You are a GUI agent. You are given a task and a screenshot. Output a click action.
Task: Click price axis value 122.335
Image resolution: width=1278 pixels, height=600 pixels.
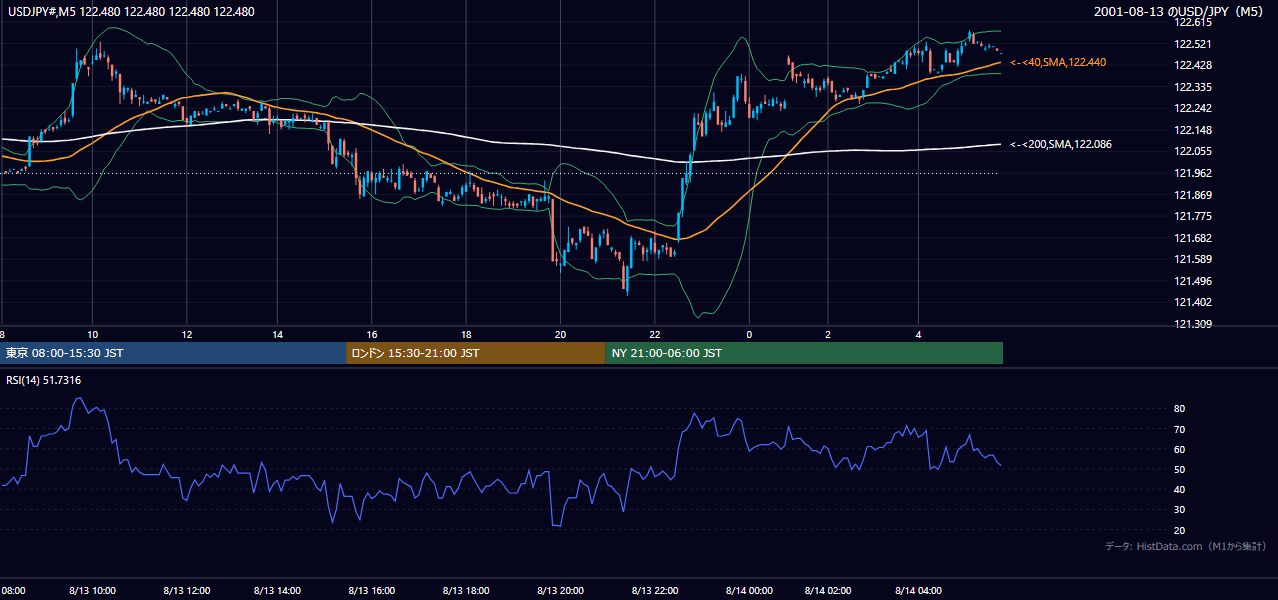[x=1194, y=87]
